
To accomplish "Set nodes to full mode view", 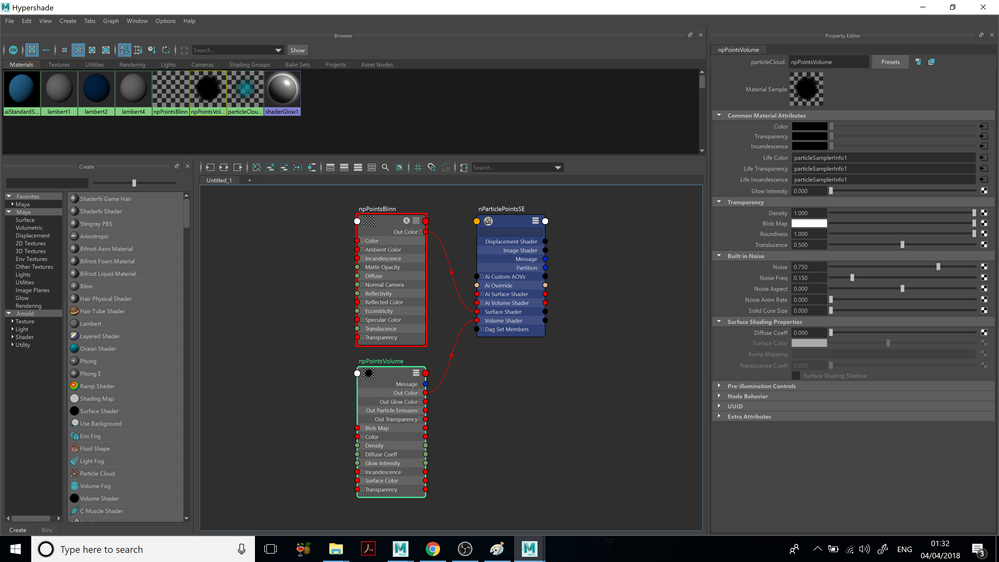I will point(358,168).
